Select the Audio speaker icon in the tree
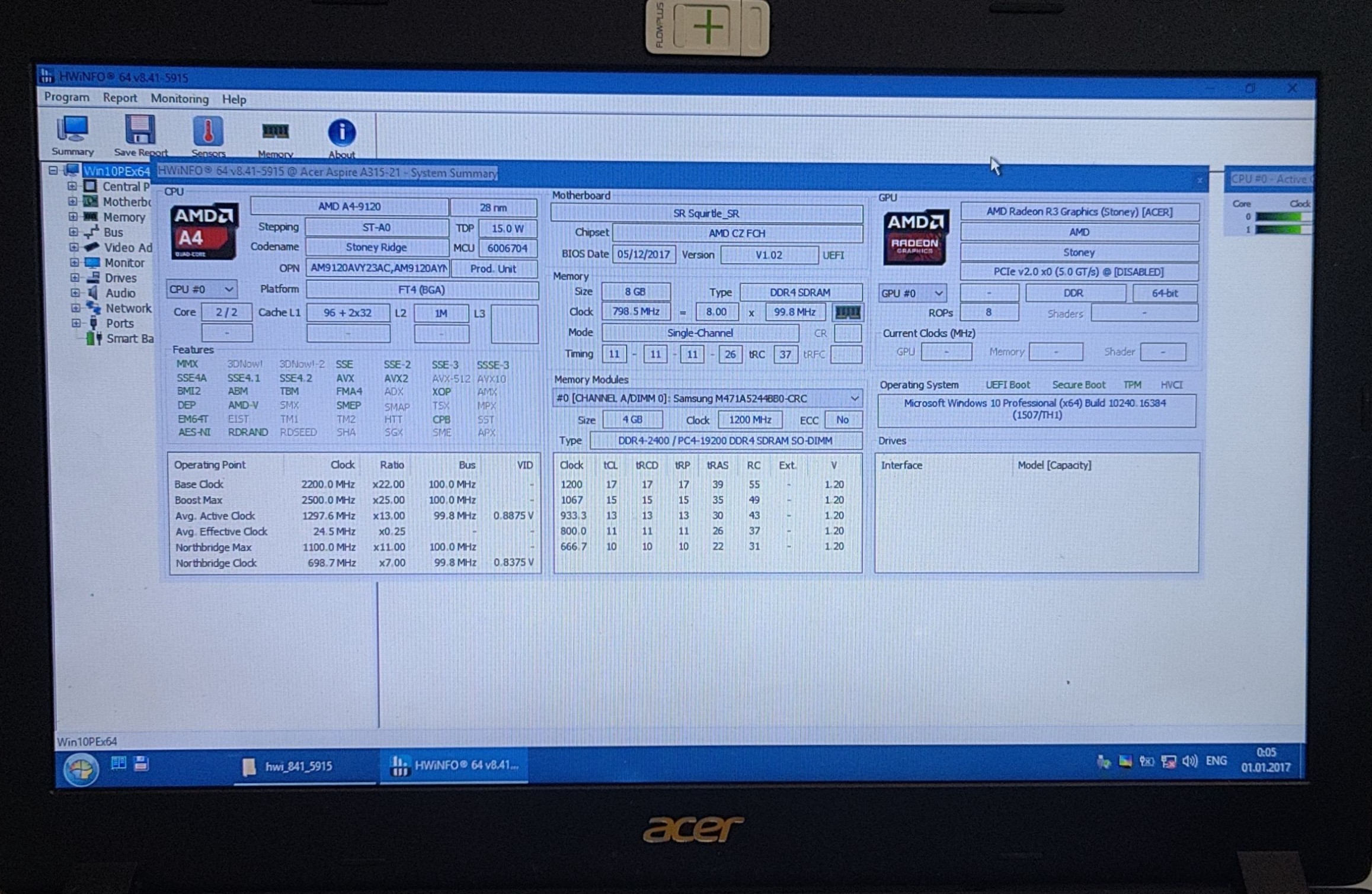 [93, 293]
